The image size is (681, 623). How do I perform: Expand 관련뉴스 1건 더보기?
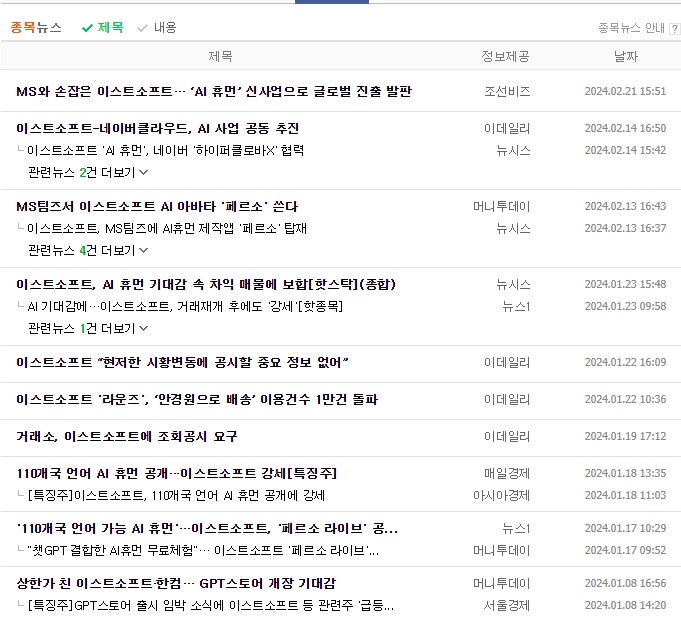(88, 328)
